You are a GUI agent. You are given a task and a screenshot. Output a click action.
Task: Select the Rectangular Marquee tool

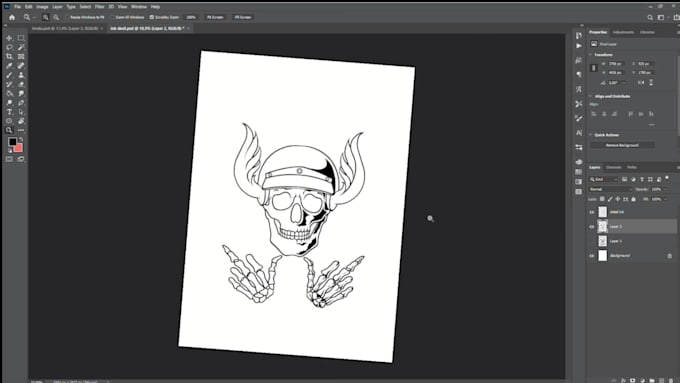coord(21,38)
